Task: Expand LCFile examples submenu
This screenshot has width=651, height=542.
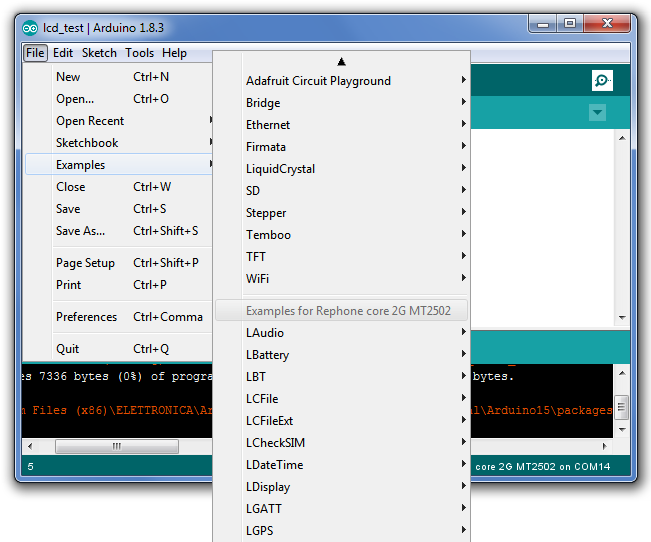Action: tap(342, 399)
